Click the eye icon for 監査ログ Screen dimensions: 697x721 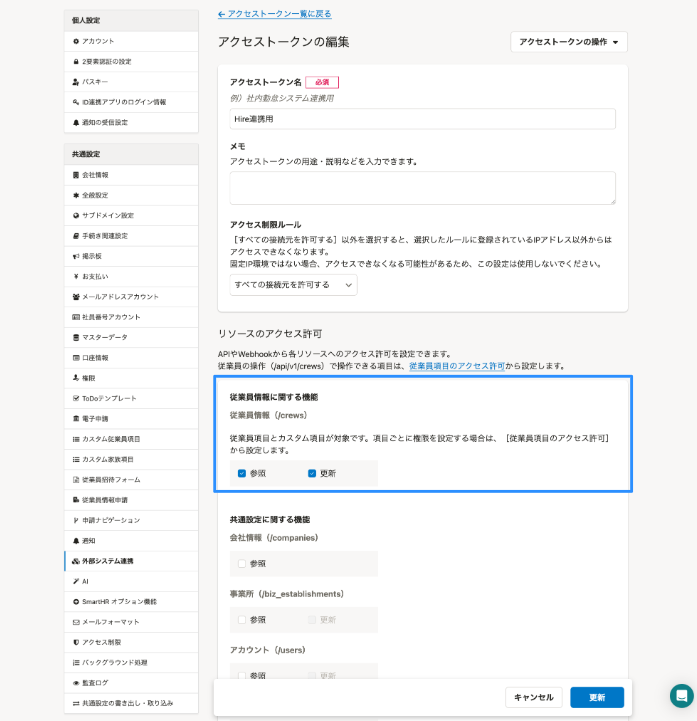[x=76, y=682]
